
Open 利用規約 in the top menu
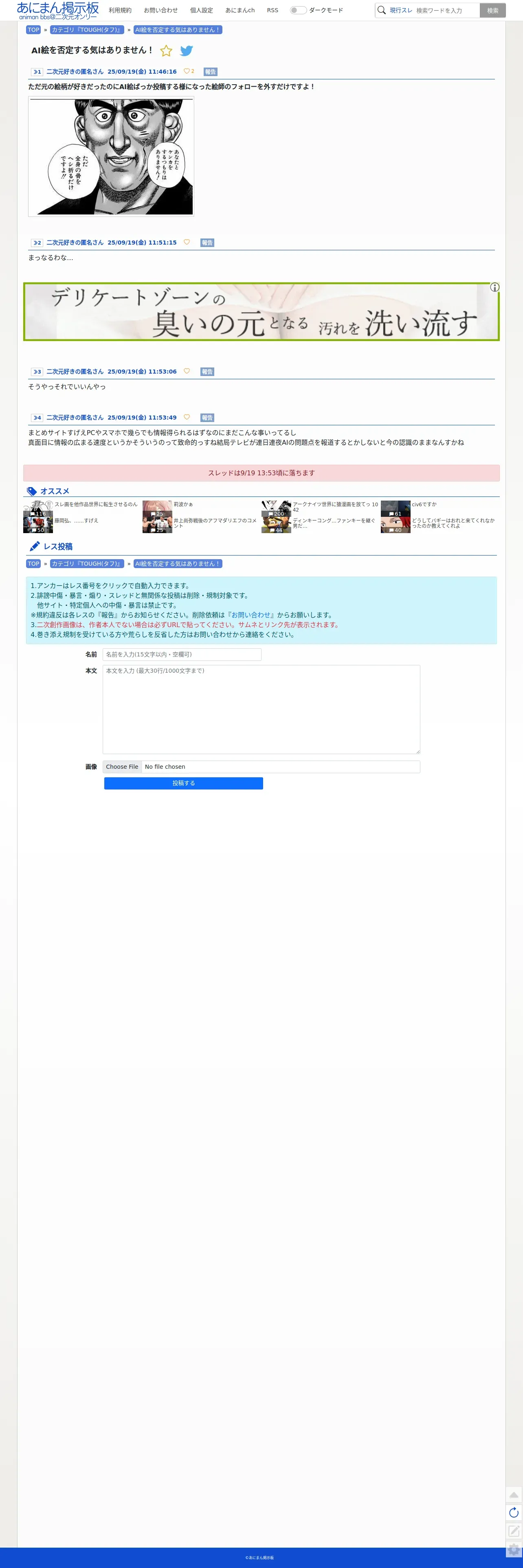tap(120, 10)
